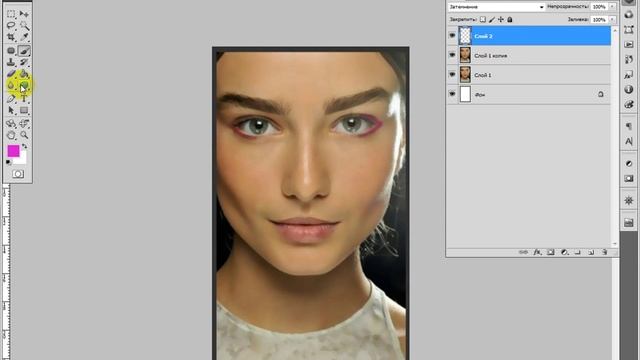Toggle lock position cross icon
Image resolution: width=640 pixels, height=360 pixels.
(501, 19)
